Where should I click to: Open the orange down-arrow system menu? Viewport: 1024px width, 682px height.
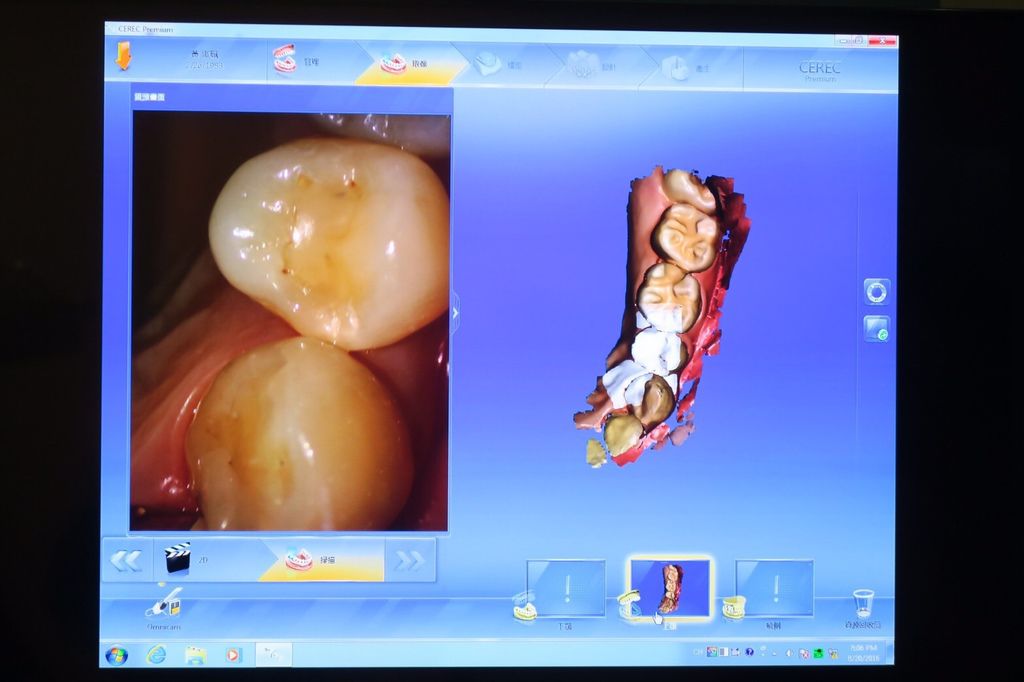tap(123, 56)
